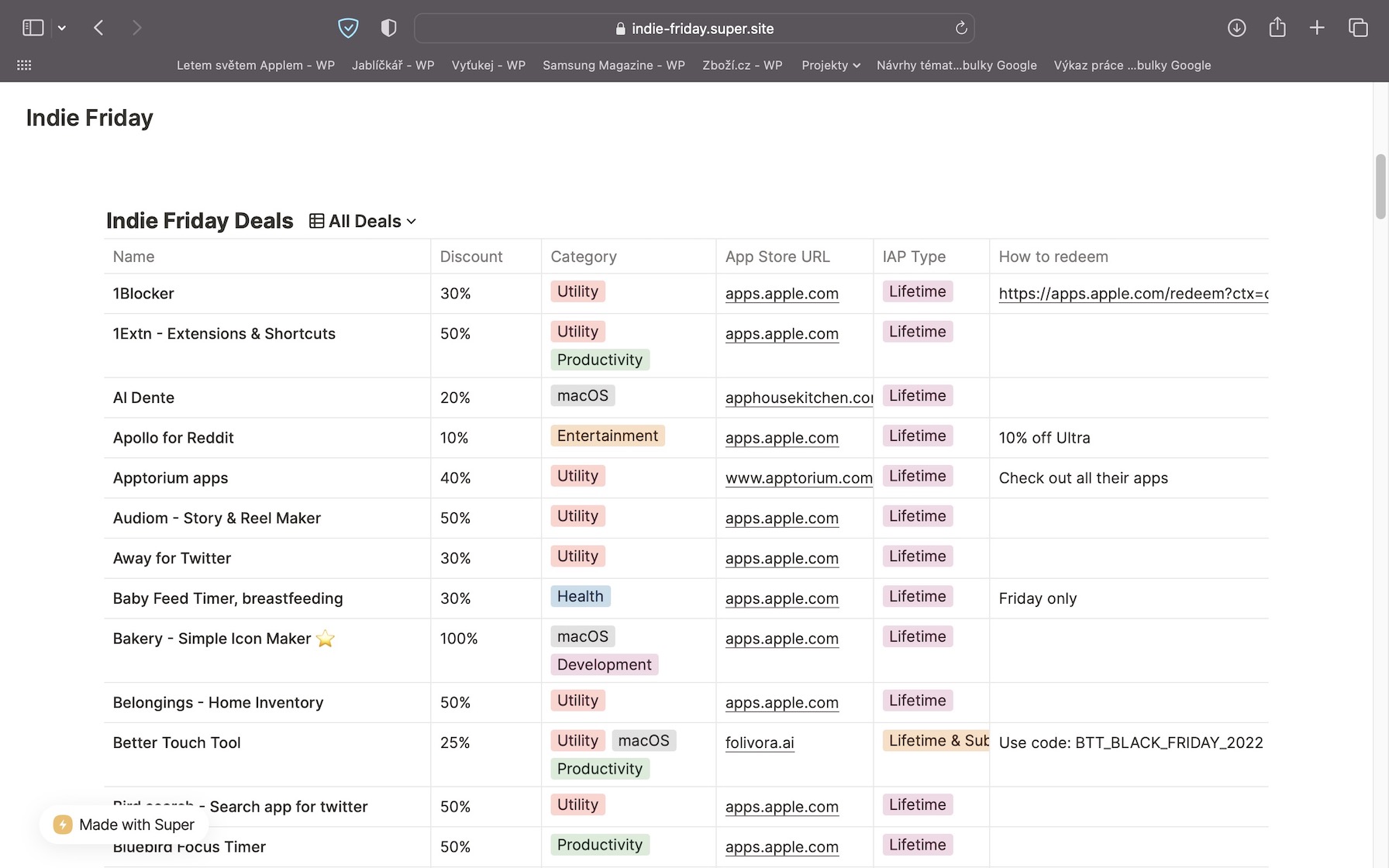
Task: Click the address bar showing indie-friday.super.site
Action: pyautogui.click(x=694, y=28)
